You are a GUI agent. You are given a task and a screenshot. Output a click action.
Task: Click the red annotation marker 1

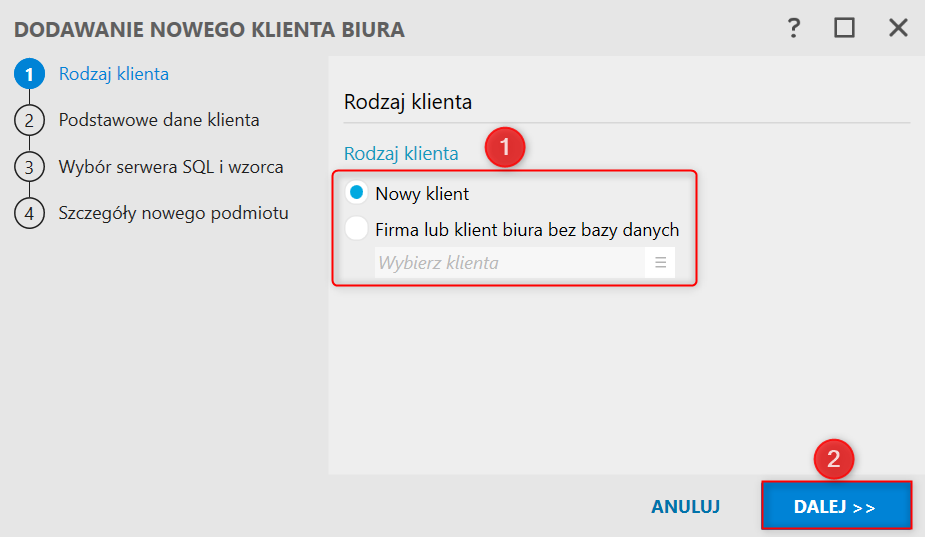click(x=505, y=148)
